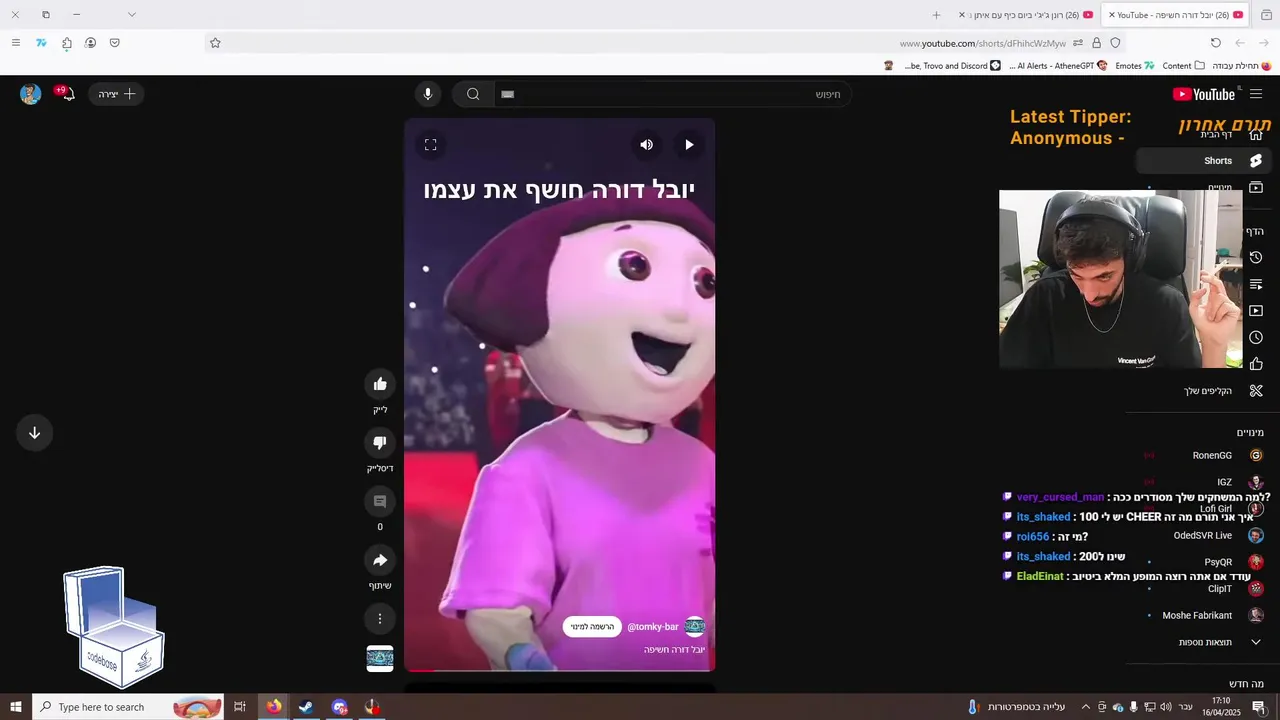Open YouTube notifications bell

point(68,94)
